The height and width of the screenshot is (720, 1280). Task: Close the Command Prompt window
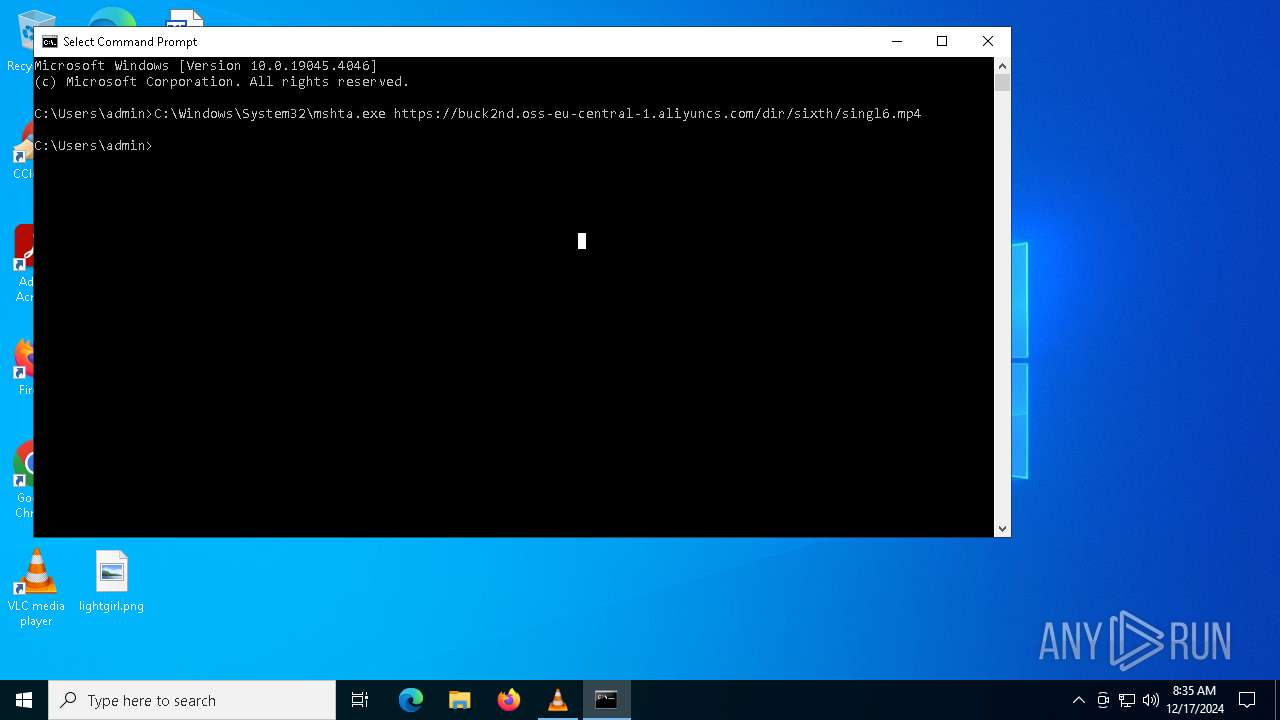[x=988, y=41]
